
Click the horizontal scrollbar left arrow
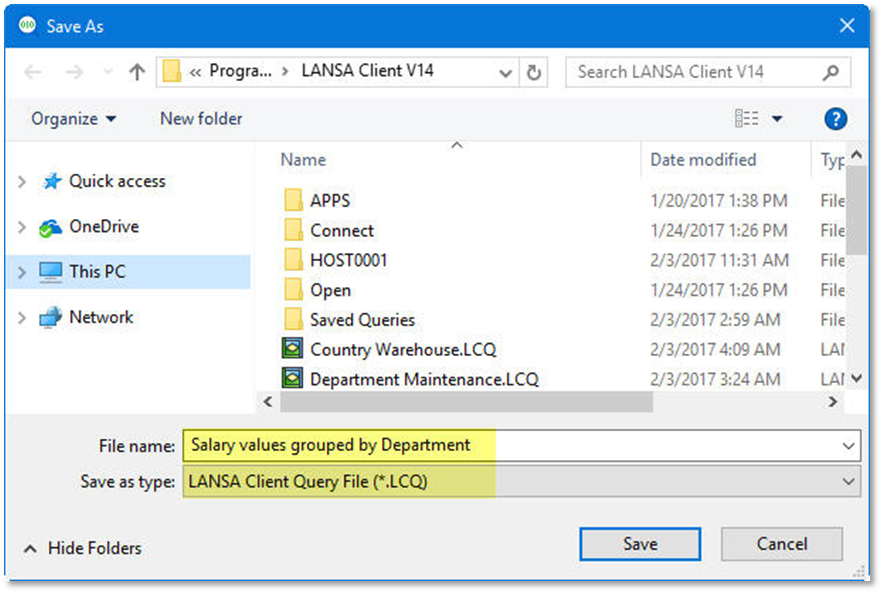(268, 402)
